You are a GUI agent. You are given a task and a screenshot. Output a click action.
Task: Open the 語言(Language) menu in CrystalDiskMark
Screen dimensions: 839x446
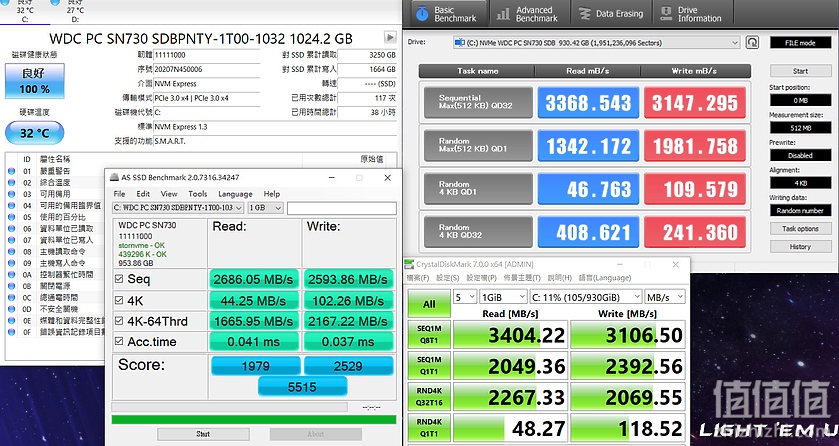coord(605,278)
